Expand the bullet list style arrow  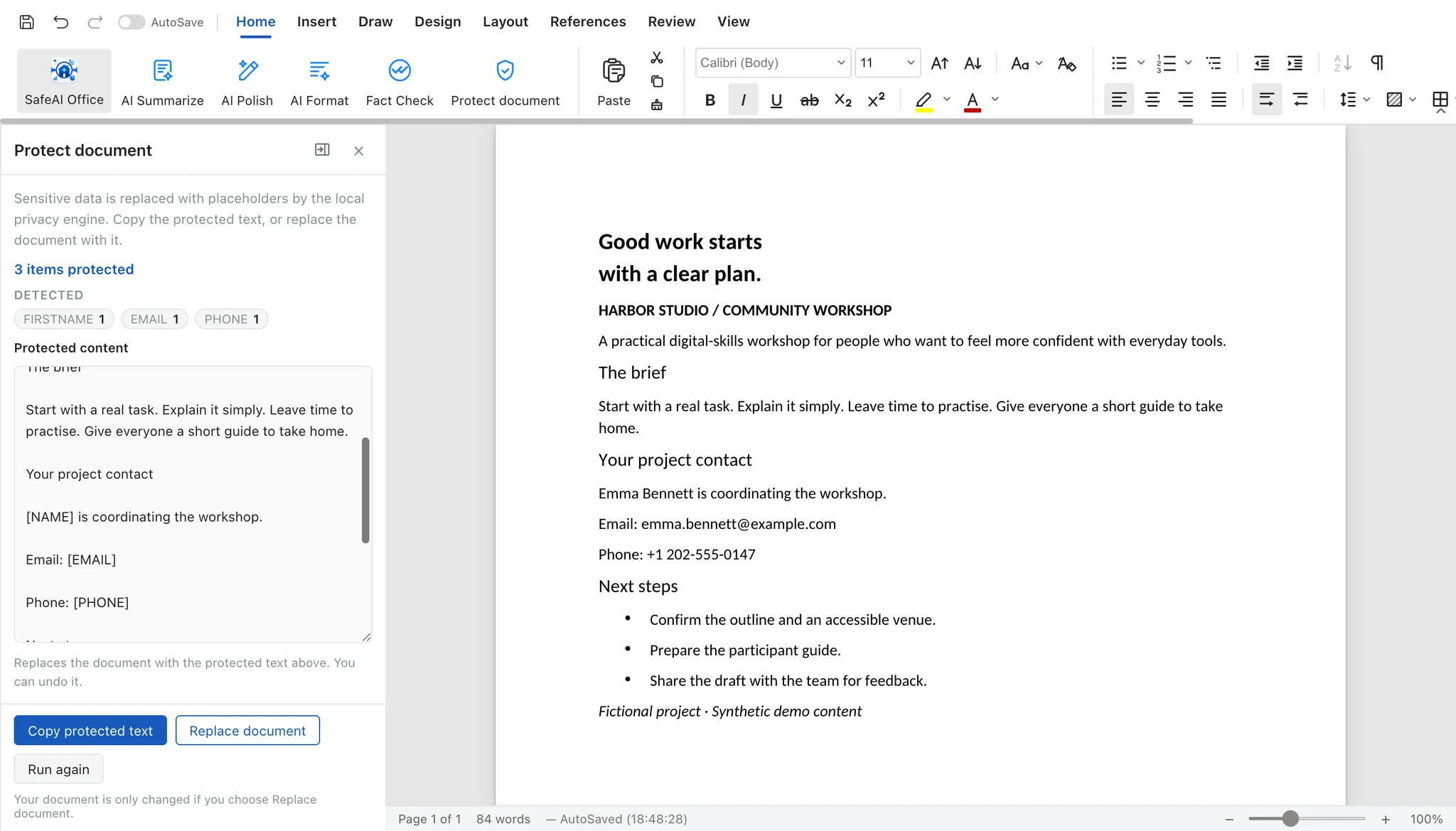click(x=1141, y=63)
